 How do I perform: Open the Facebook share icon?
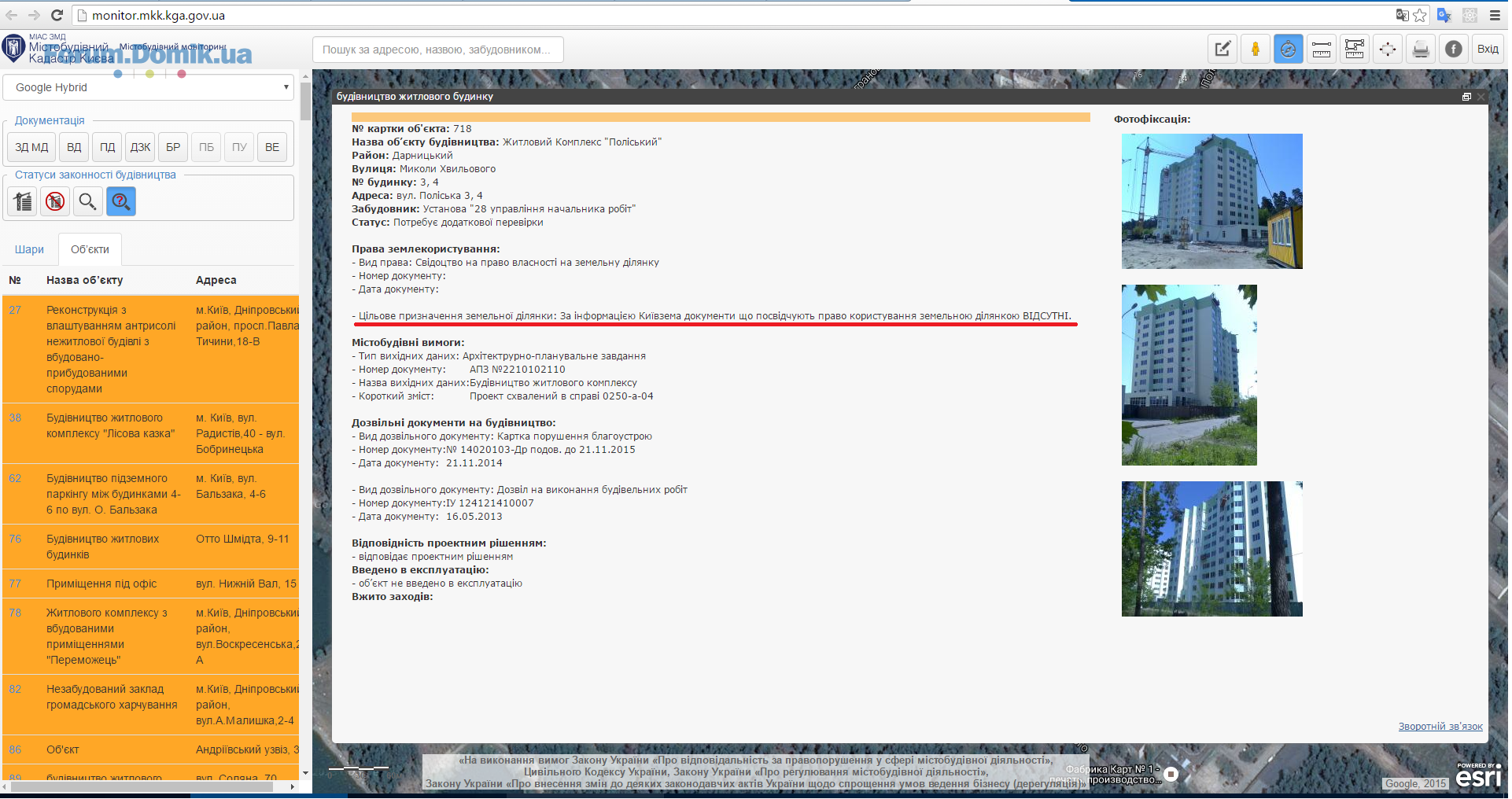pos(1454,49)
